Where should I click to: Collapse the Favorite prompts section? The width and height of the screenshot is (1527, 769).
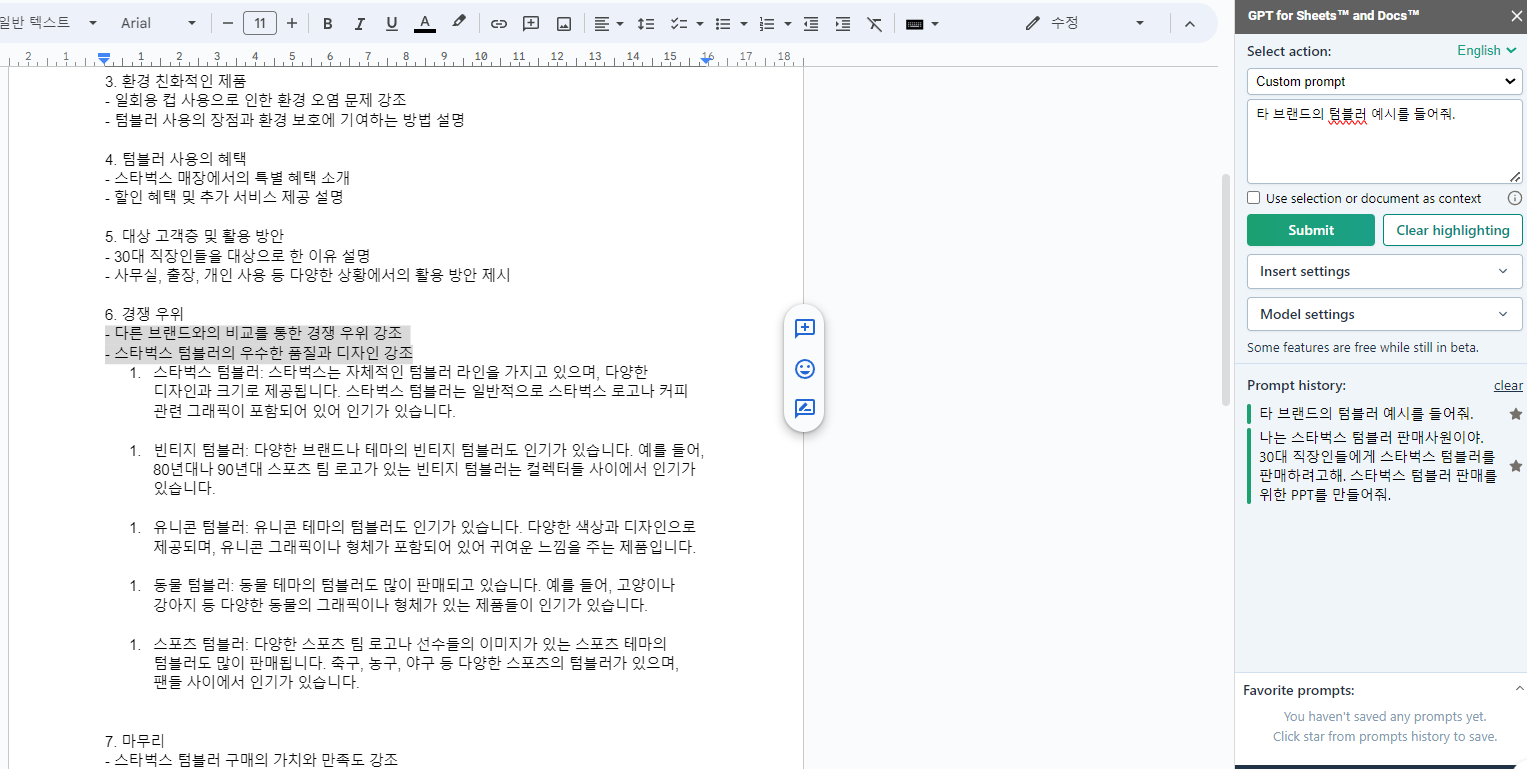[x=1519, y=689]
